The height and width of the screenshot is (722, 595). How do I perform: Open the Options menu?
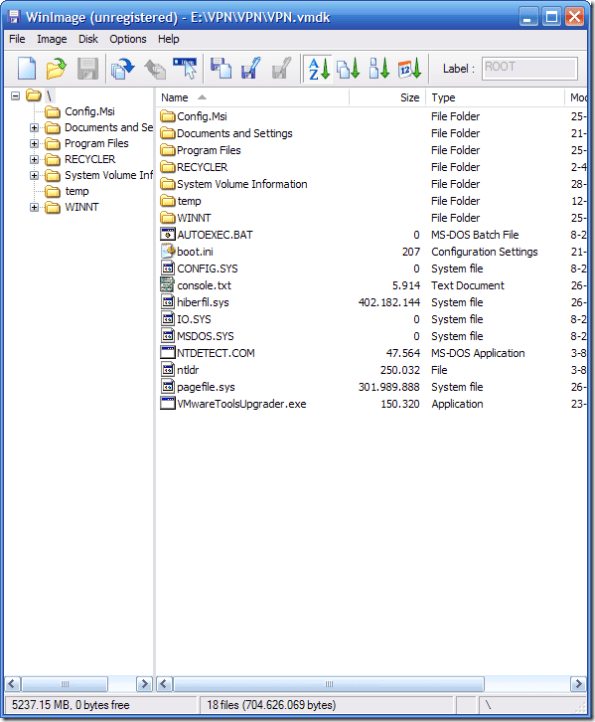click(x=128, y=39)
